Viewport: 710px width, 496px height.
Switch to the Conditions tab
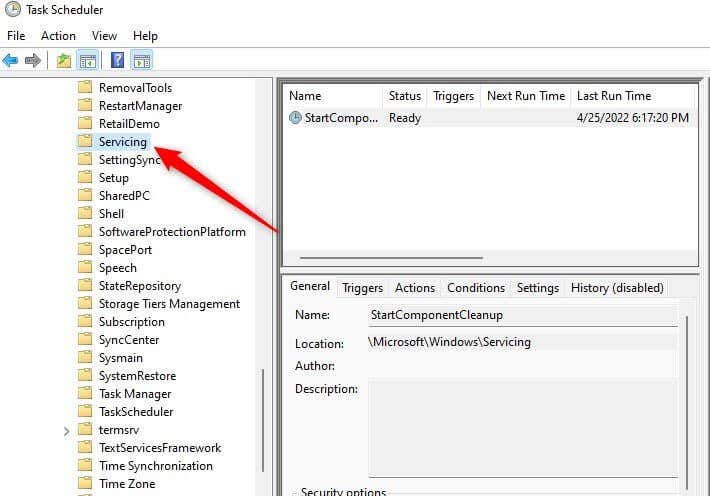pos(476,288)
